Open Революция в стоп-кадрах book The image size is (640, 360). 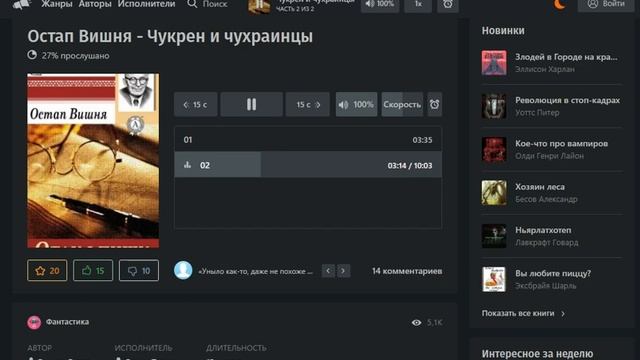pos(567,100)
